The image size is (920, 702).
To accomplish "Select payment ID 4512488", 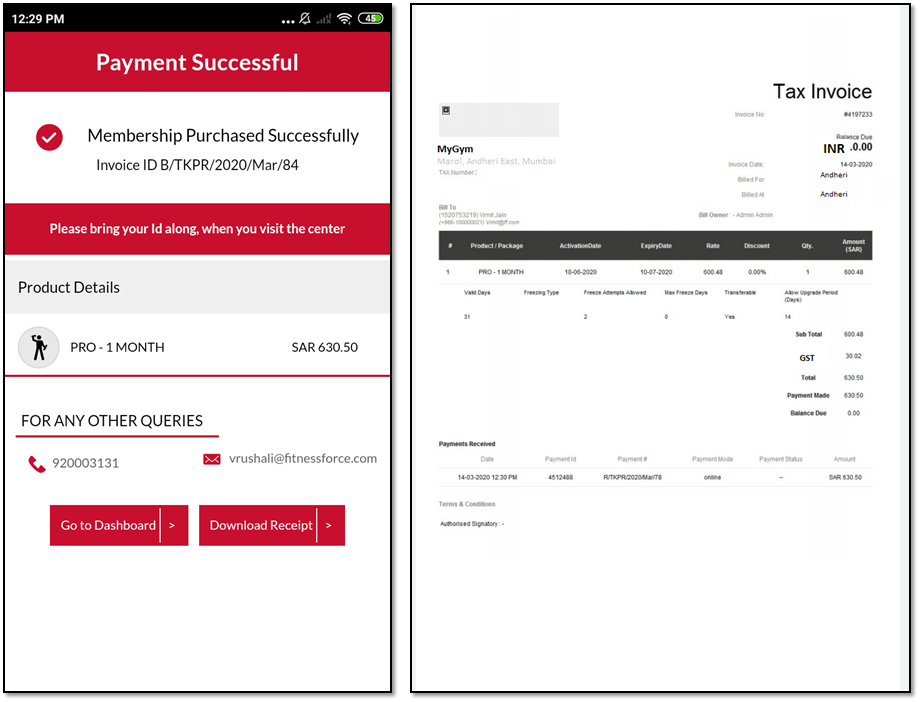I will pyautogui.click(x=560, y=477).
